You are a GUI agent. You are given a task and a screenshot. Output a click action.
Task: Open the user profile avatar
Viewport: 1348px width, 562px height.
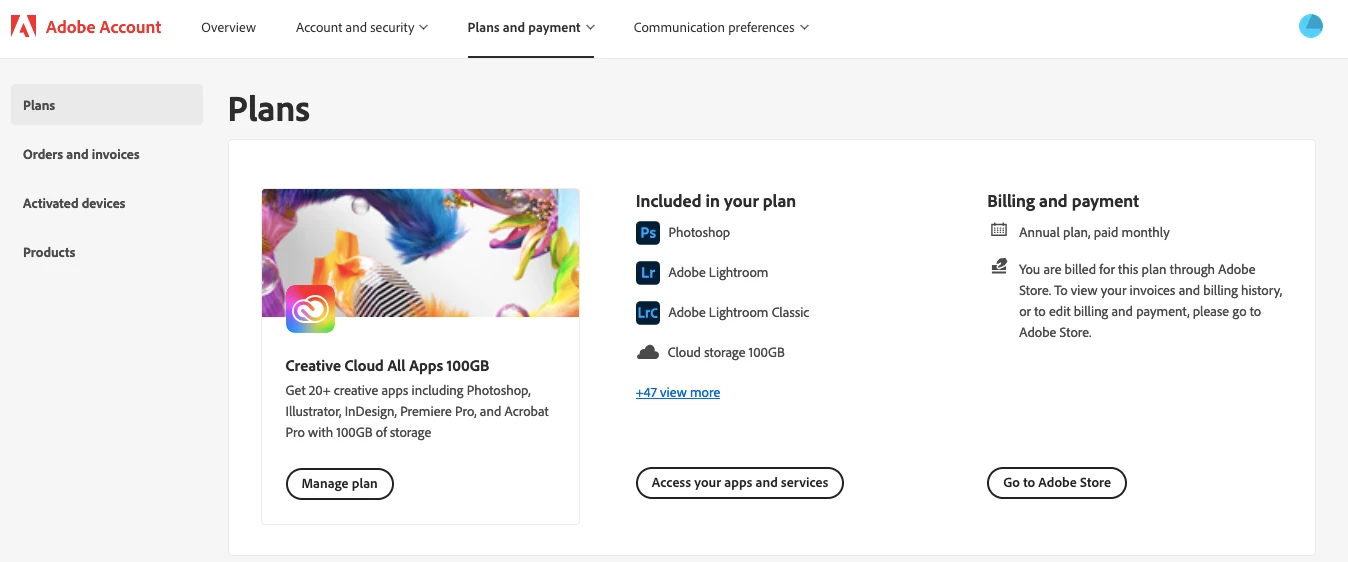[x=1310, y=27]
